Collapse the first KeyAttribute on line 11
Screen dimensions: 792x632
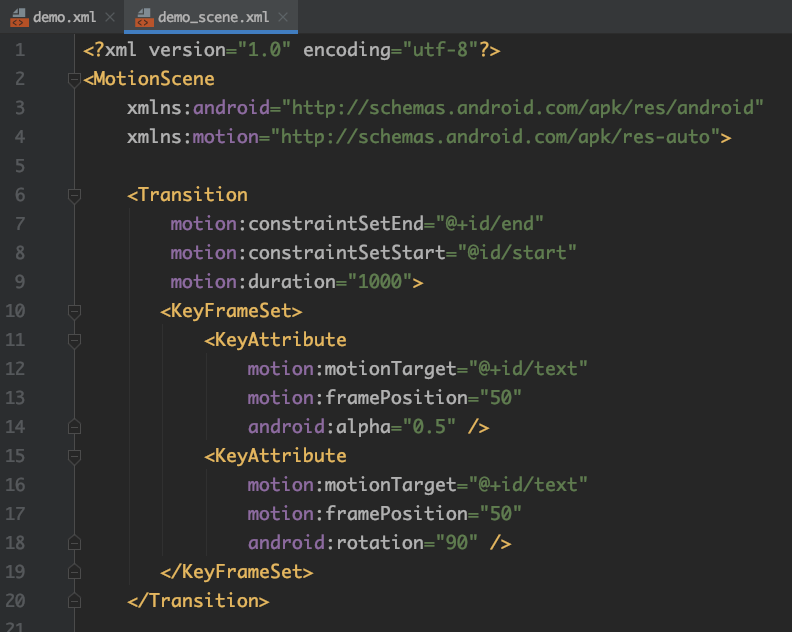point(74,340)
